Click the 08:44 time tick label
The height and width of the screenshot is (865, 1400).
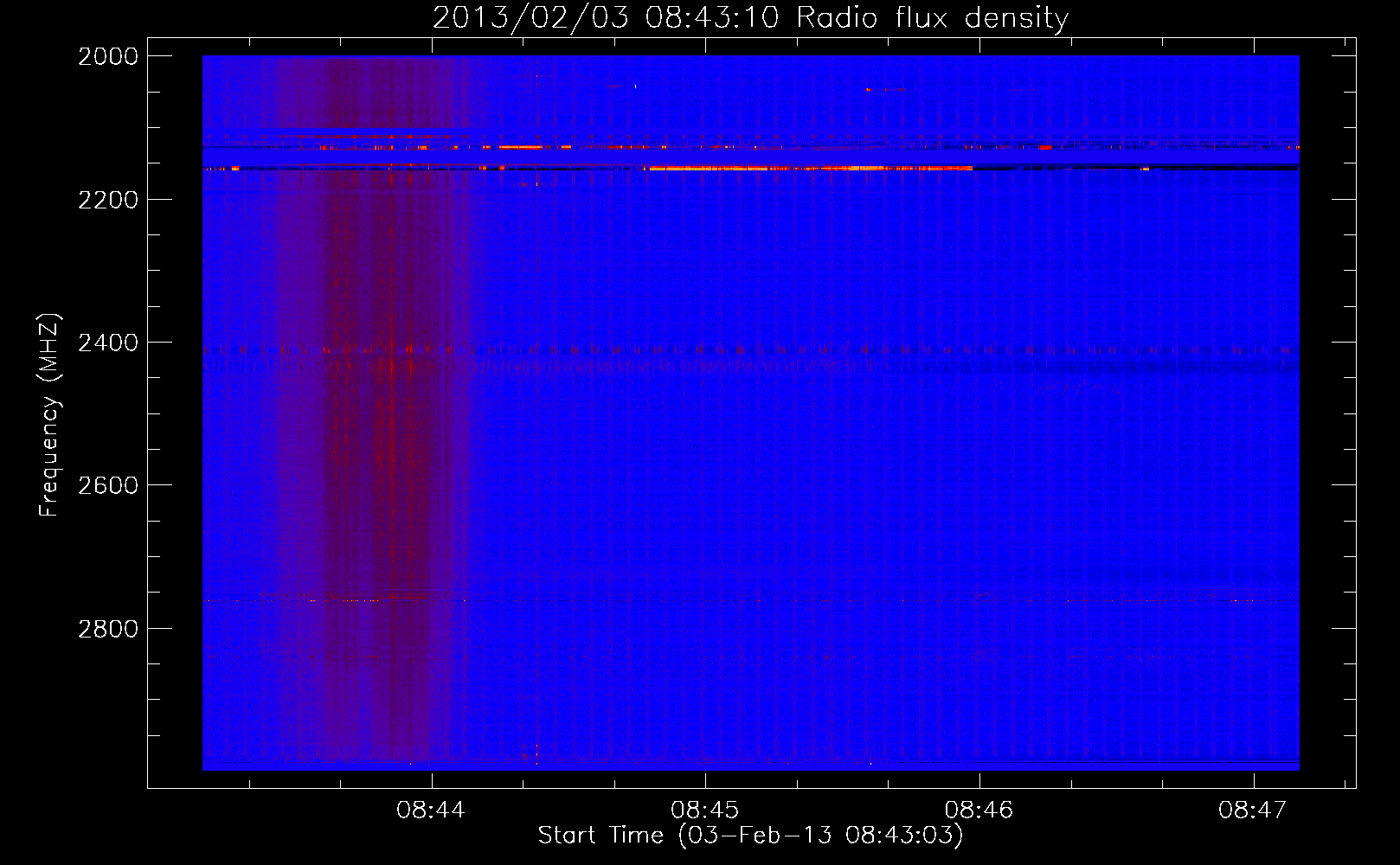[x=431, y=811]
